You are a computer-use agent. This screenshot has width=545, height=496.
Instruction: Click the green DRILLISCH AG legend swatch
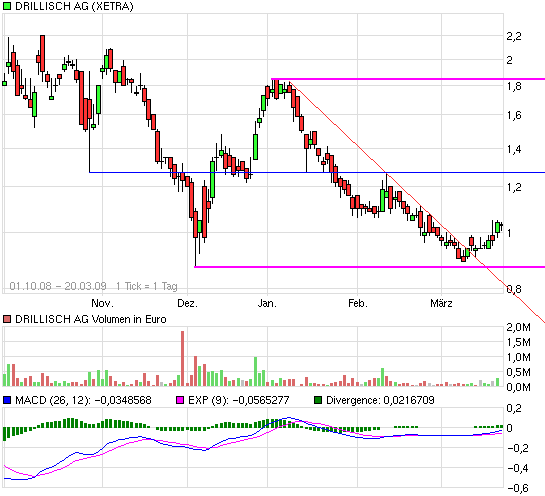(x=7, y=6)
